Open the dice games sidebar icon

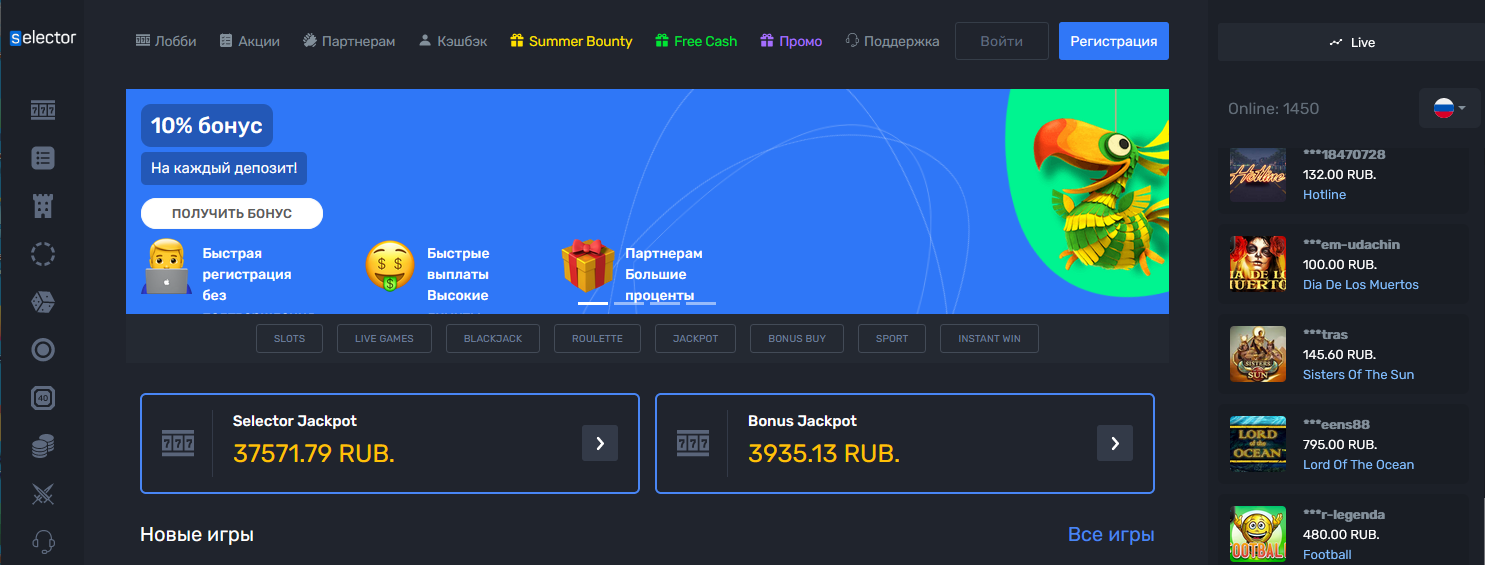tap(43, 301)
